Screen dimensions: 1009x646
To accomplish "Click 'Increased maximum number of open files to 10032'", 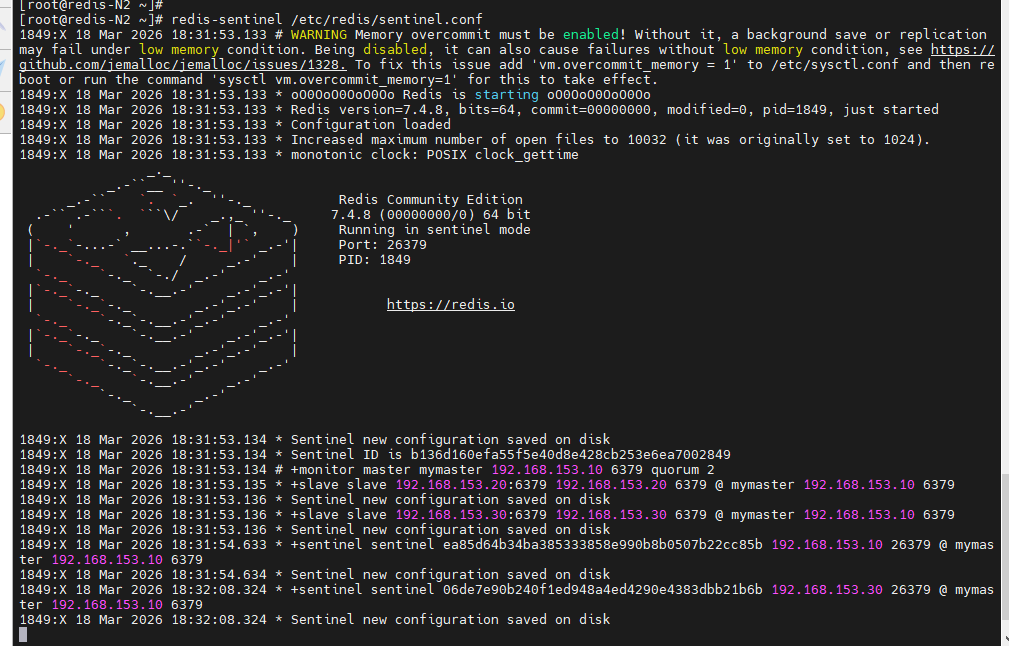I will (x=479, y=140).
